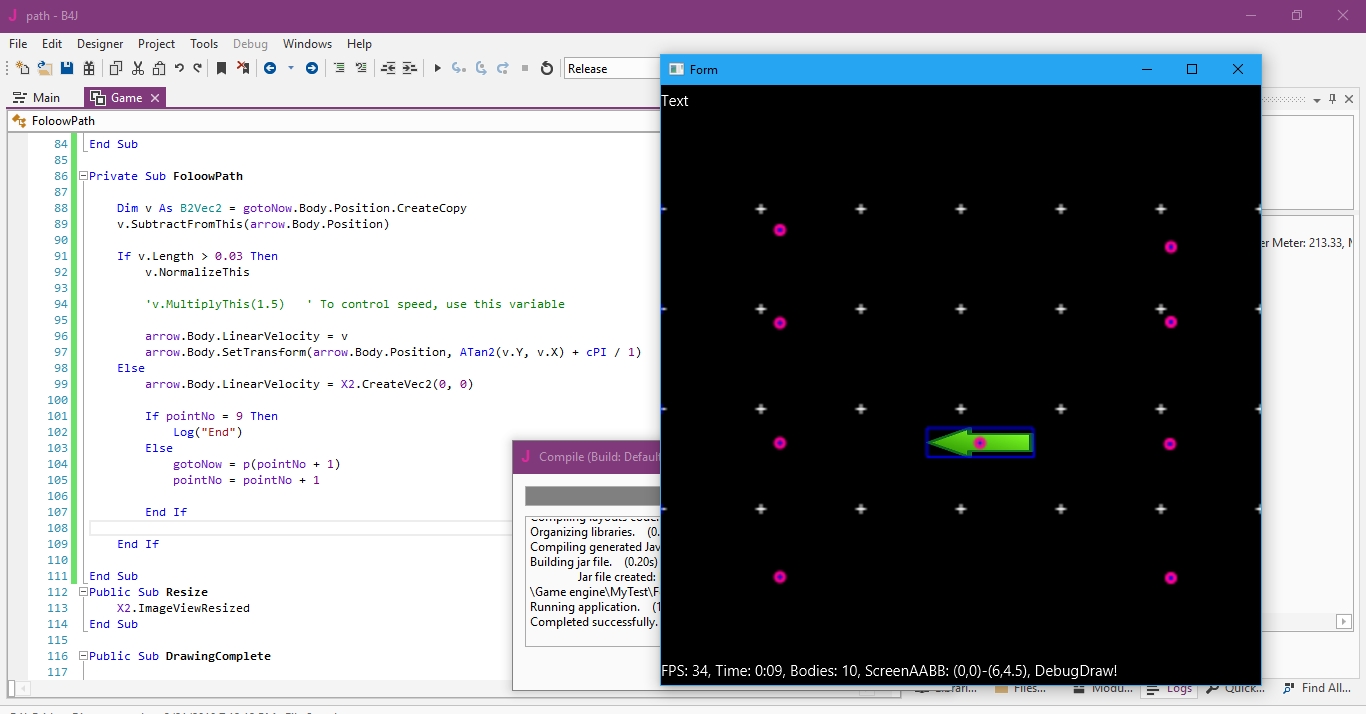
Task: Click the Undo arrow icon
Action: tap(179, 69)
